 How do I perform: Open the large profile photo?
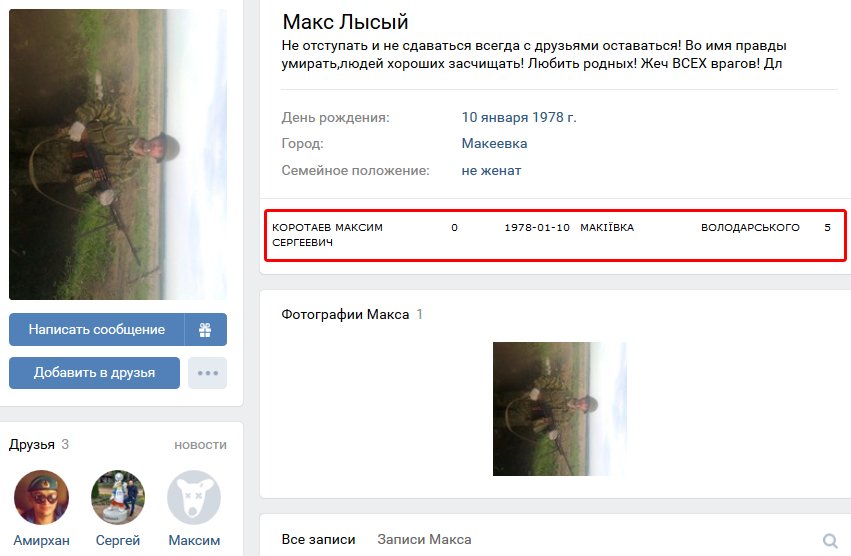point(118,154)
